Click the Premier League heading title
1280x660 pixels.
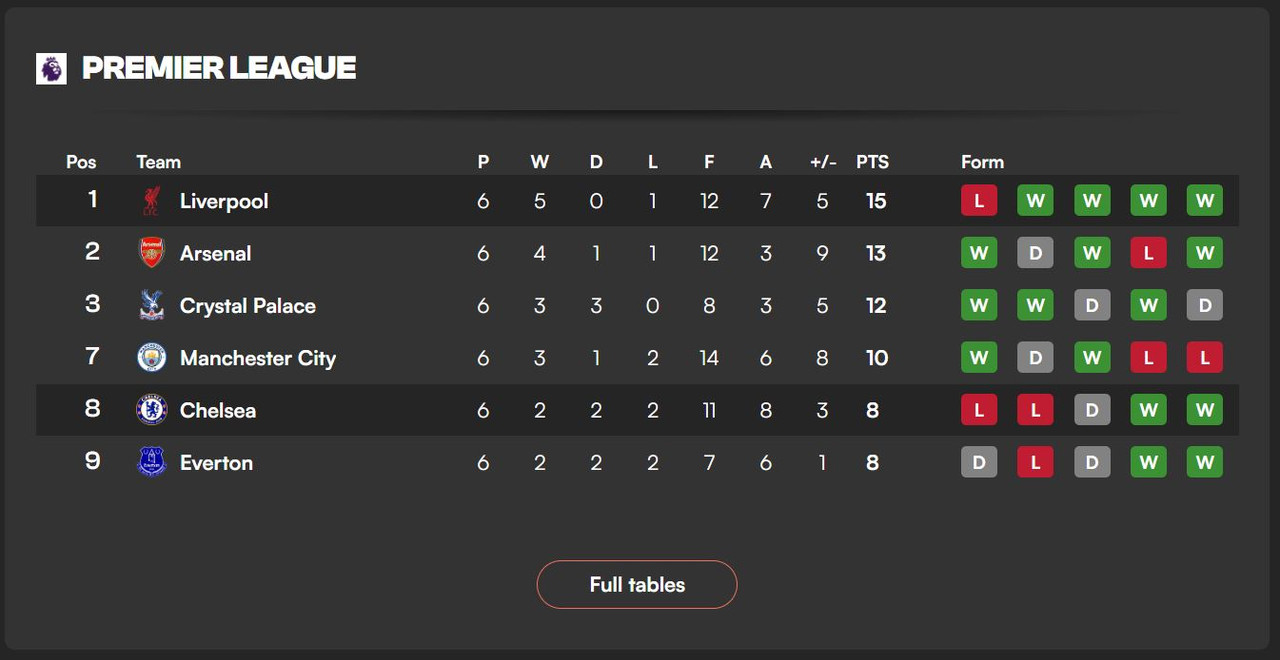tap(219, 68)
